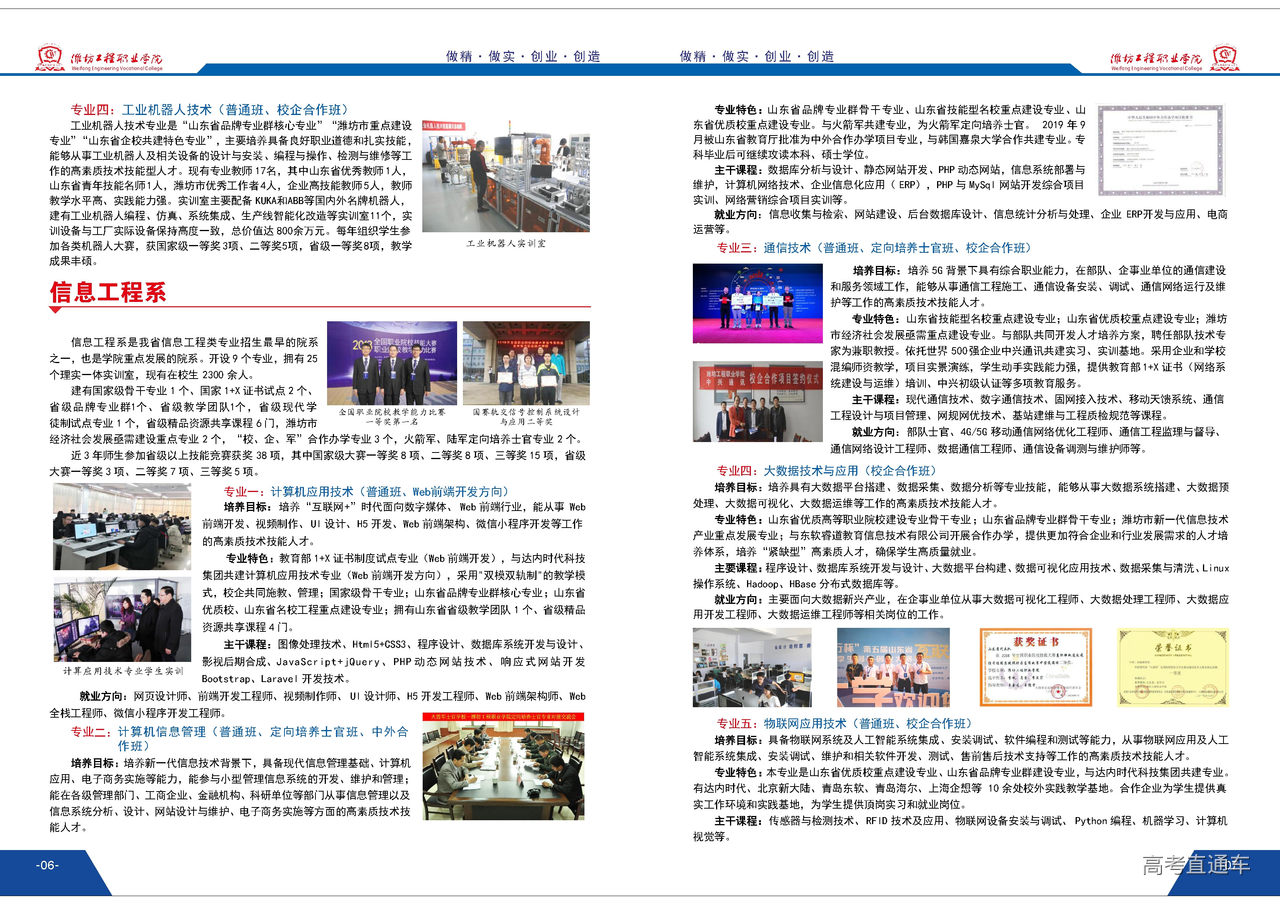This screenshot has width=1280, height=905.
Task: Click the page number -06- in footer
Action: point(48,866)
